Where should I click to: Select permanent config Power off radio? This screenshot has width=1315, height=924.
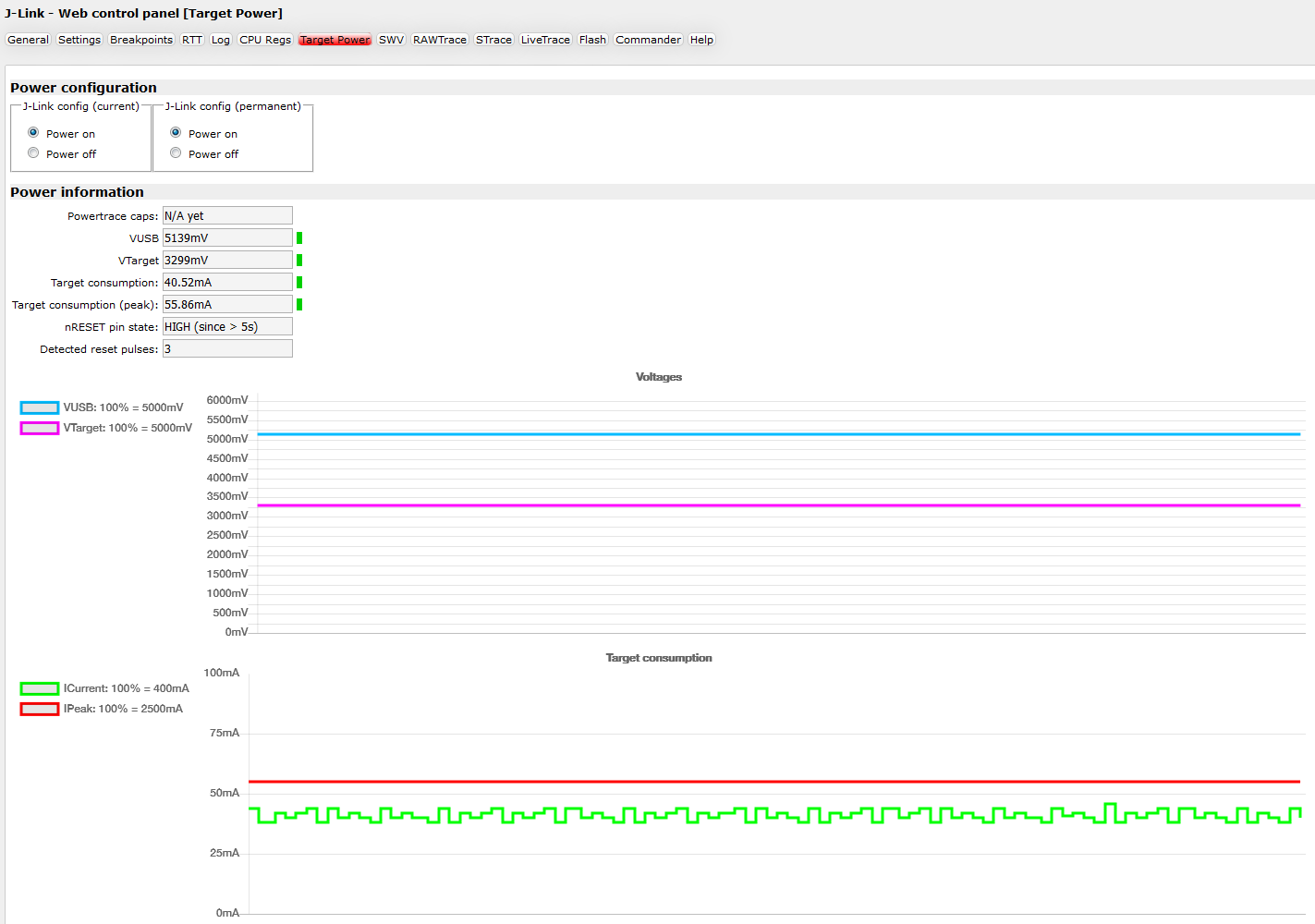click(176, 153)
